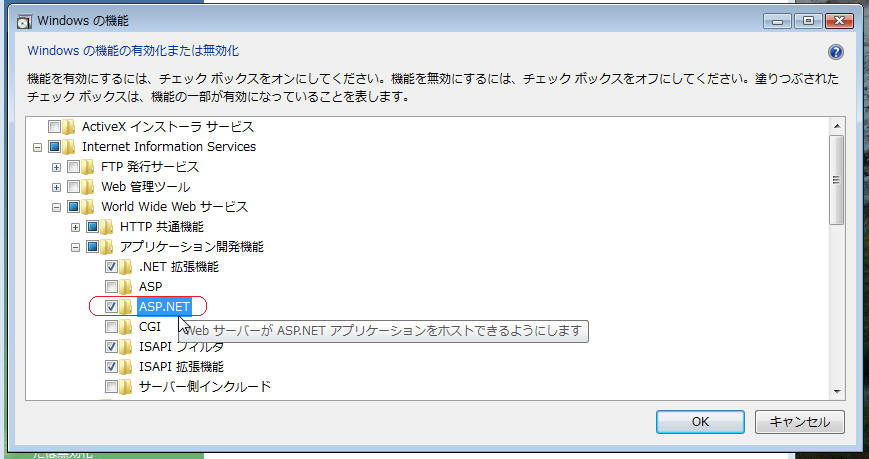Click the キャンセル button
Viewport: 869px width, 459px height.
[800, 422]
